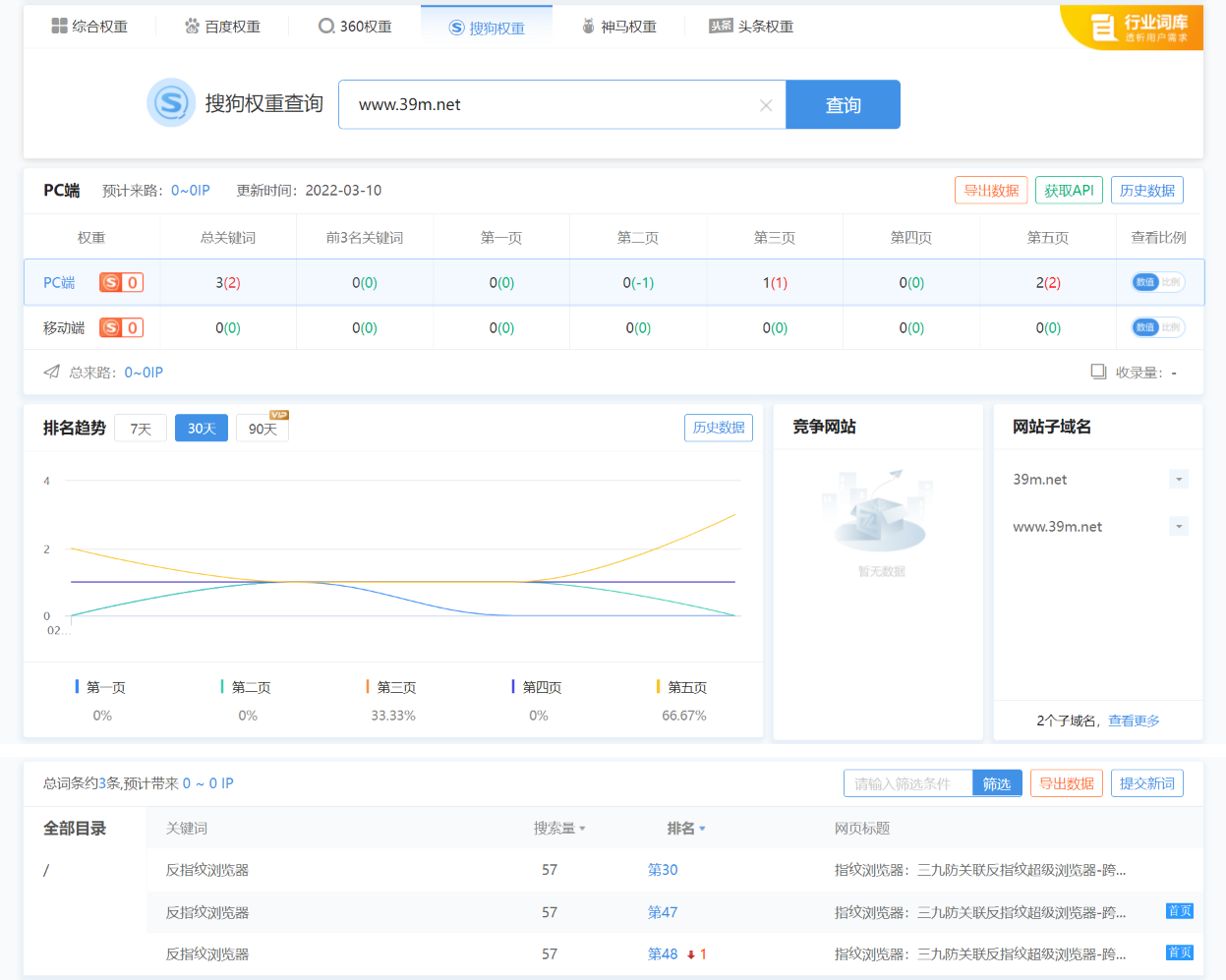
Task: Expand the 39m.net subdomain dropdown arrow
Action: coord(1179,480)
